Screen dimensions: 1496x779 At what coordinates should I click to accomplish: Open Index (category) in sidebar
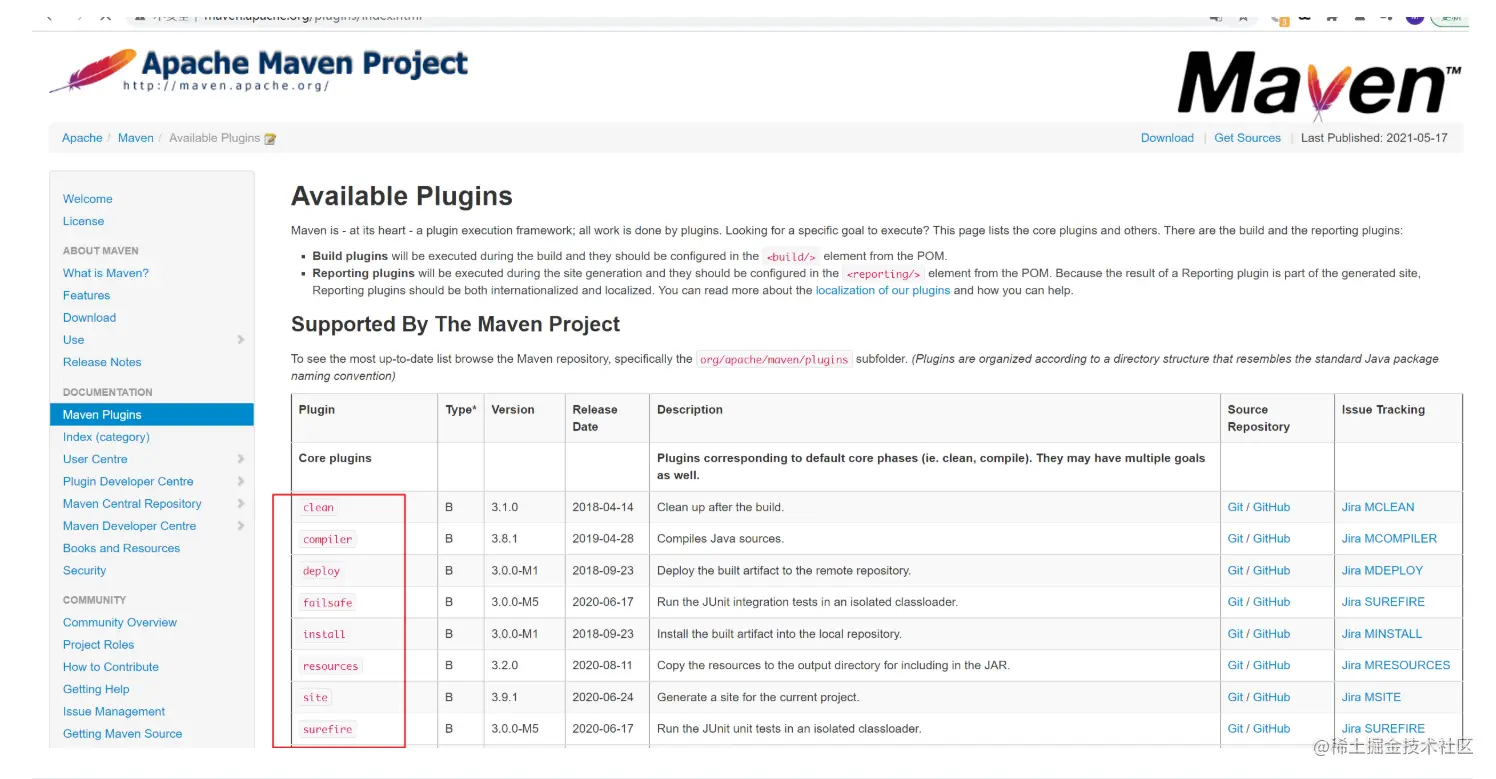click(x=106, y=437)
